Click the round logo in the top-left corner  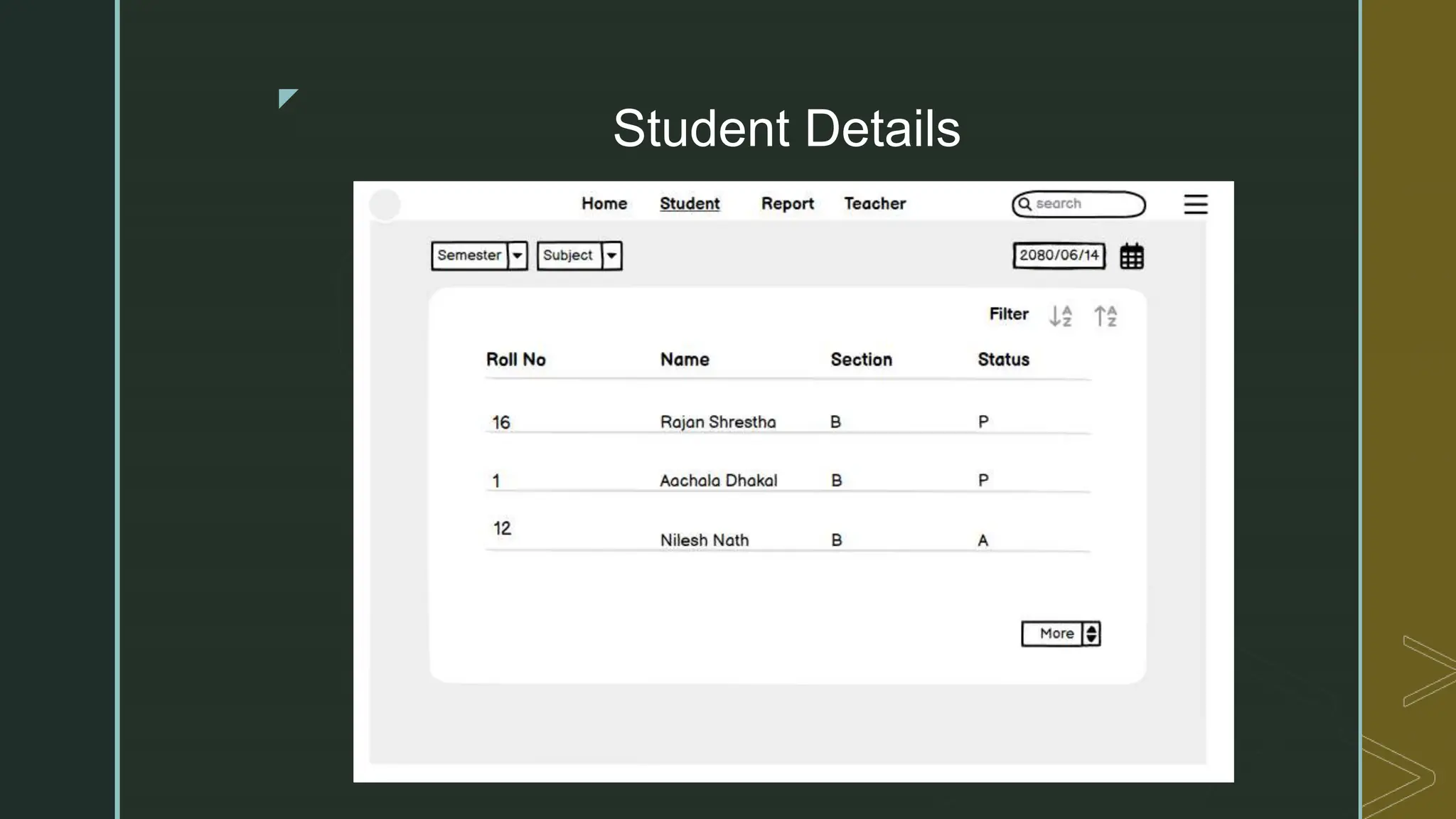pos(385,205)
